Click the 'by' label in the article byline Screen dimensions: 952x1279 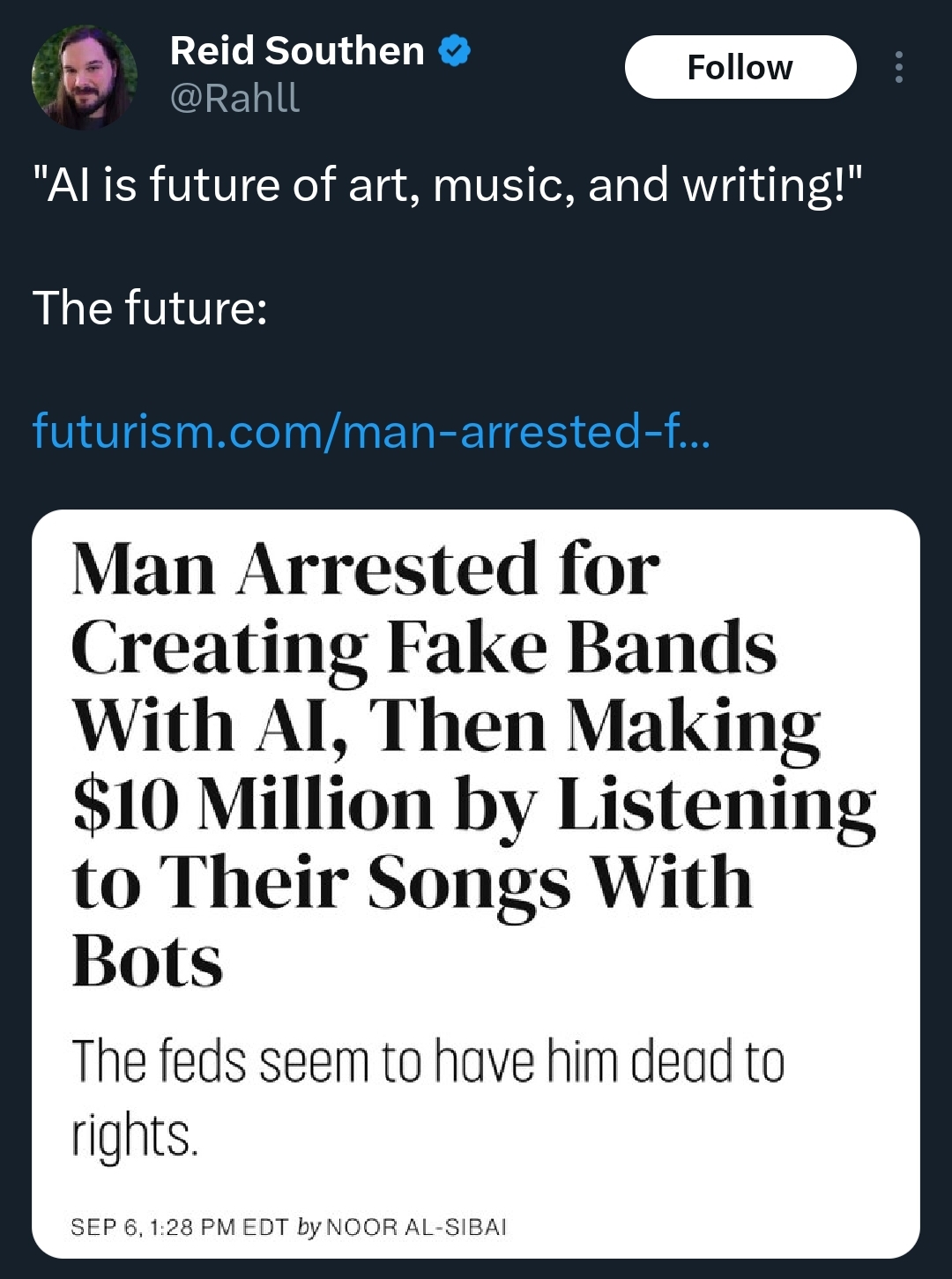click(x=308, y=1225)
